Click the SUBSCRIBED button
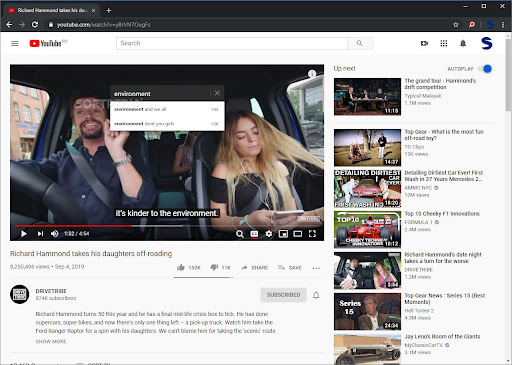 click(283, 295)
